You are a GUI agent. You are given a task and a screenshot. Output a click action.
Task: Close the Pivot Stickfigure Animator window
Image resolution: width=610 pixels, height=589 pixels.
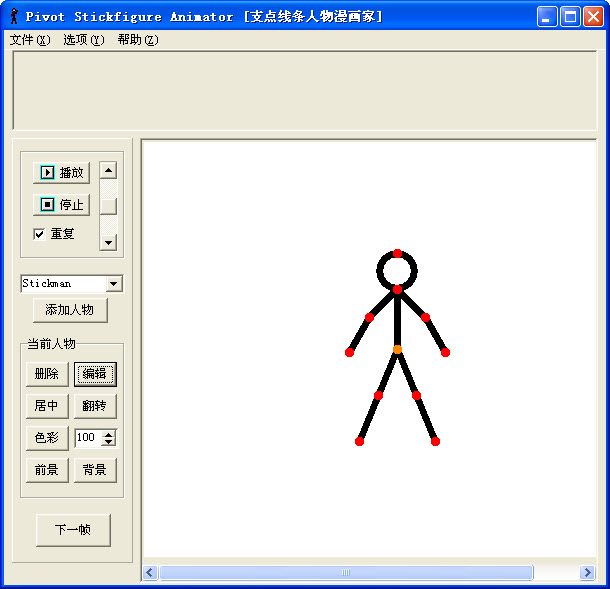pyautogui.click(x=593, y=17)
